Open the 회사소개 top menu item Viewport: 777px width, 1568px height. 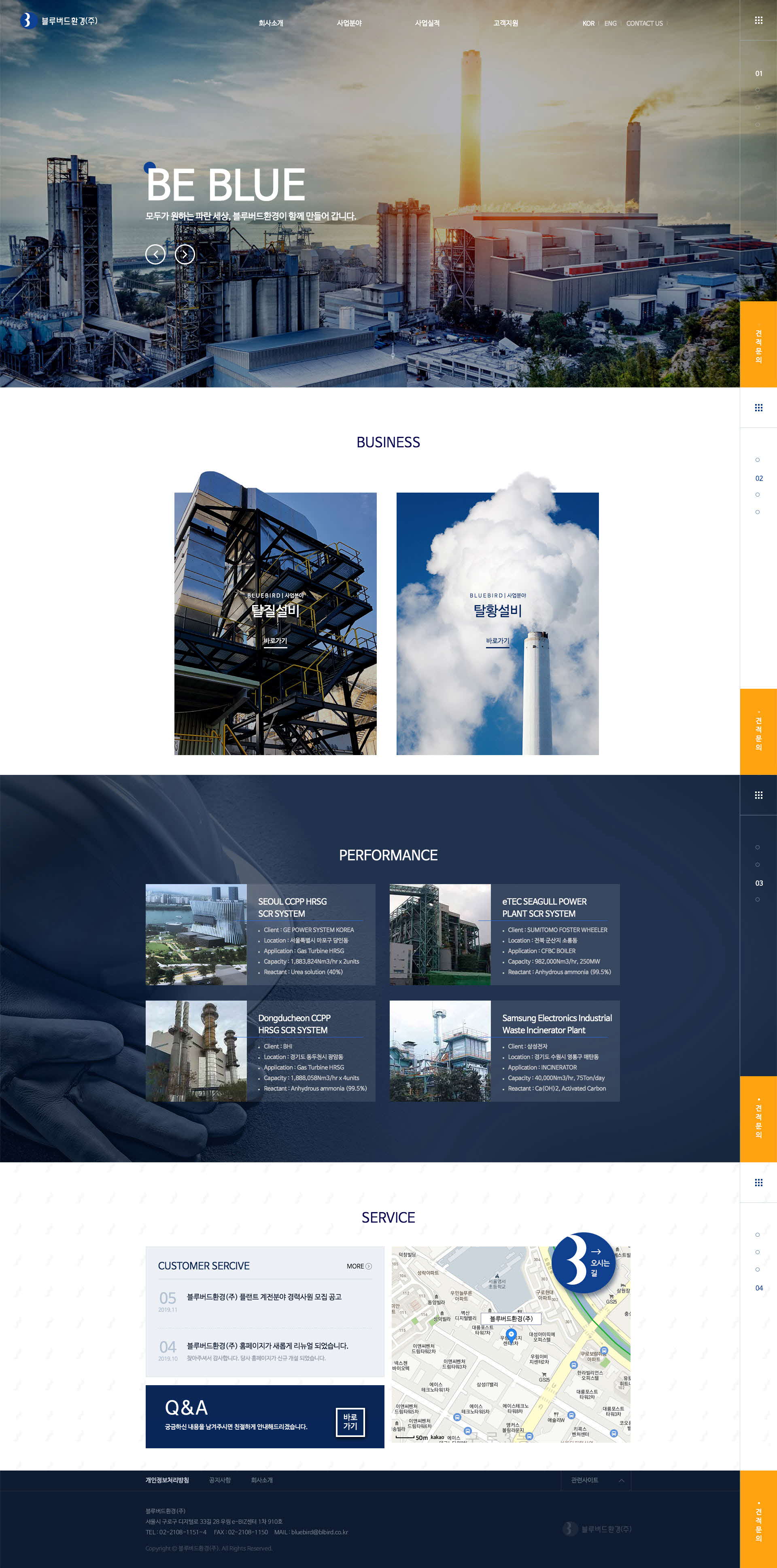point(270,23)
